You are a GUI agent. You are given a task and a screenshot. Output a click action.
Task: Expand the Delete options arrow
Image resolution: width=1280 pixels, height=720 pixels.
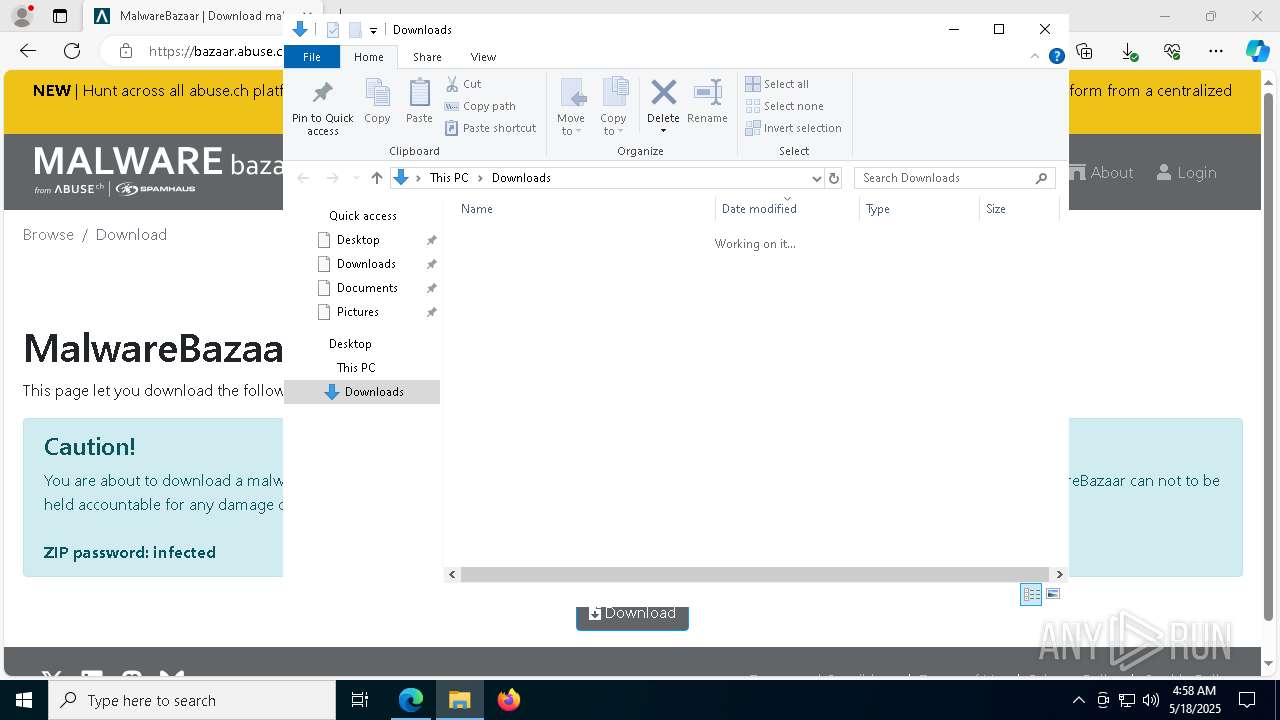[x=663, y=131]
